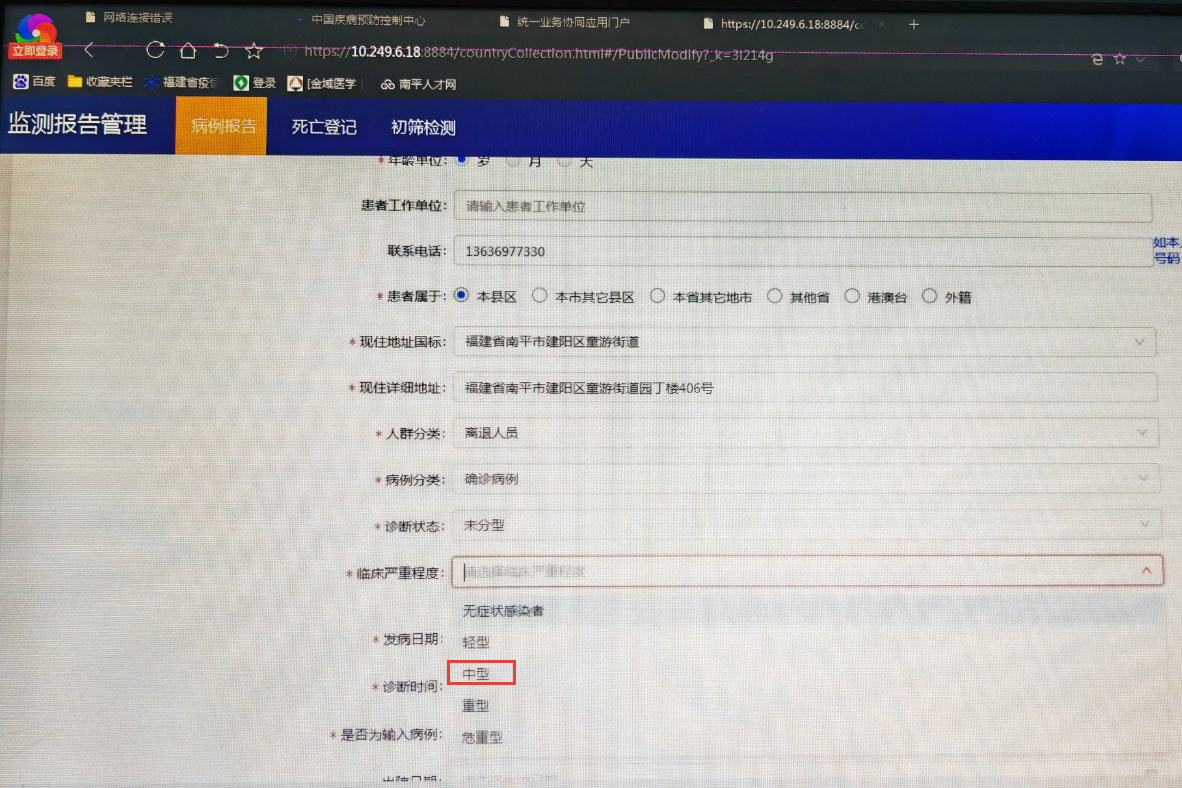Click the browser back arrow
1182x788 pixels.
pos(89,51)
